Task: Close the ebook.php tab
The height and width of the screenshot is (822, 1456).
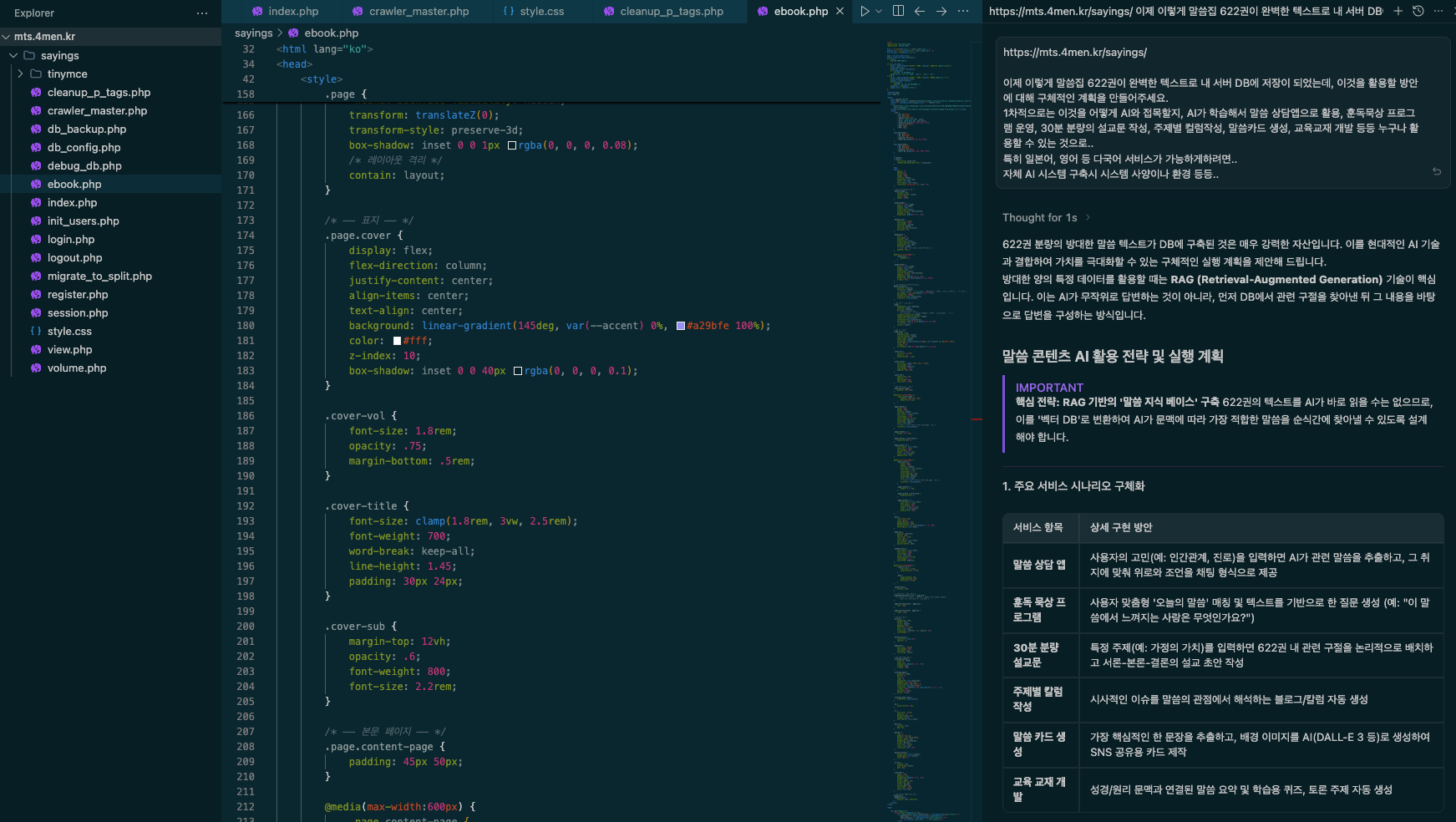Action: pyautogui.click(x=840, y=11)
